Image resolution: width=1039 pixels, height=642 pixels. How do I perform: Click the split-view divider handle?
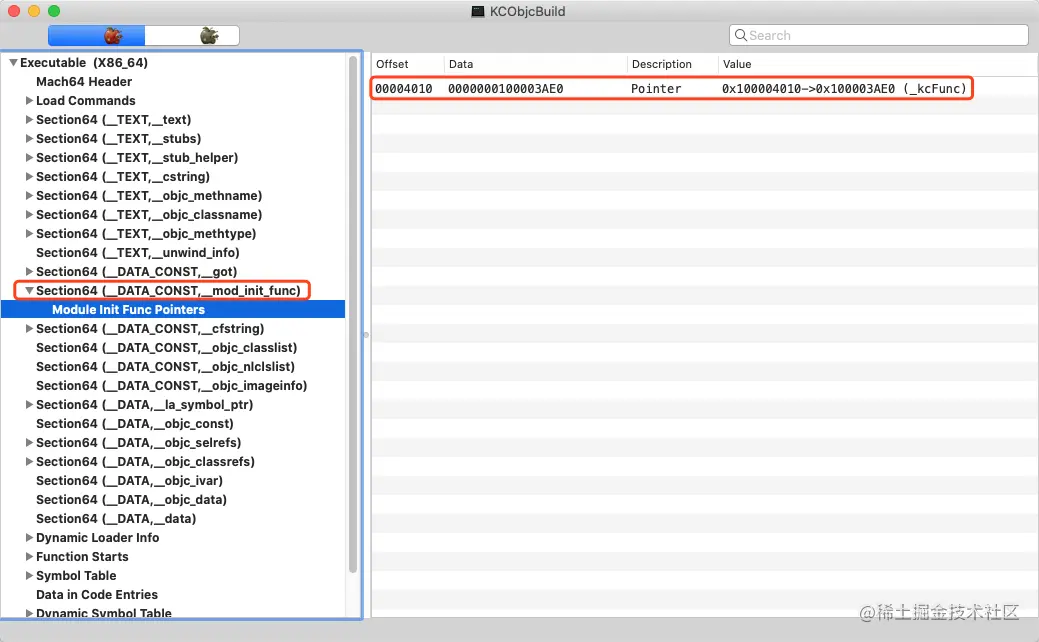tap(366, 335)
